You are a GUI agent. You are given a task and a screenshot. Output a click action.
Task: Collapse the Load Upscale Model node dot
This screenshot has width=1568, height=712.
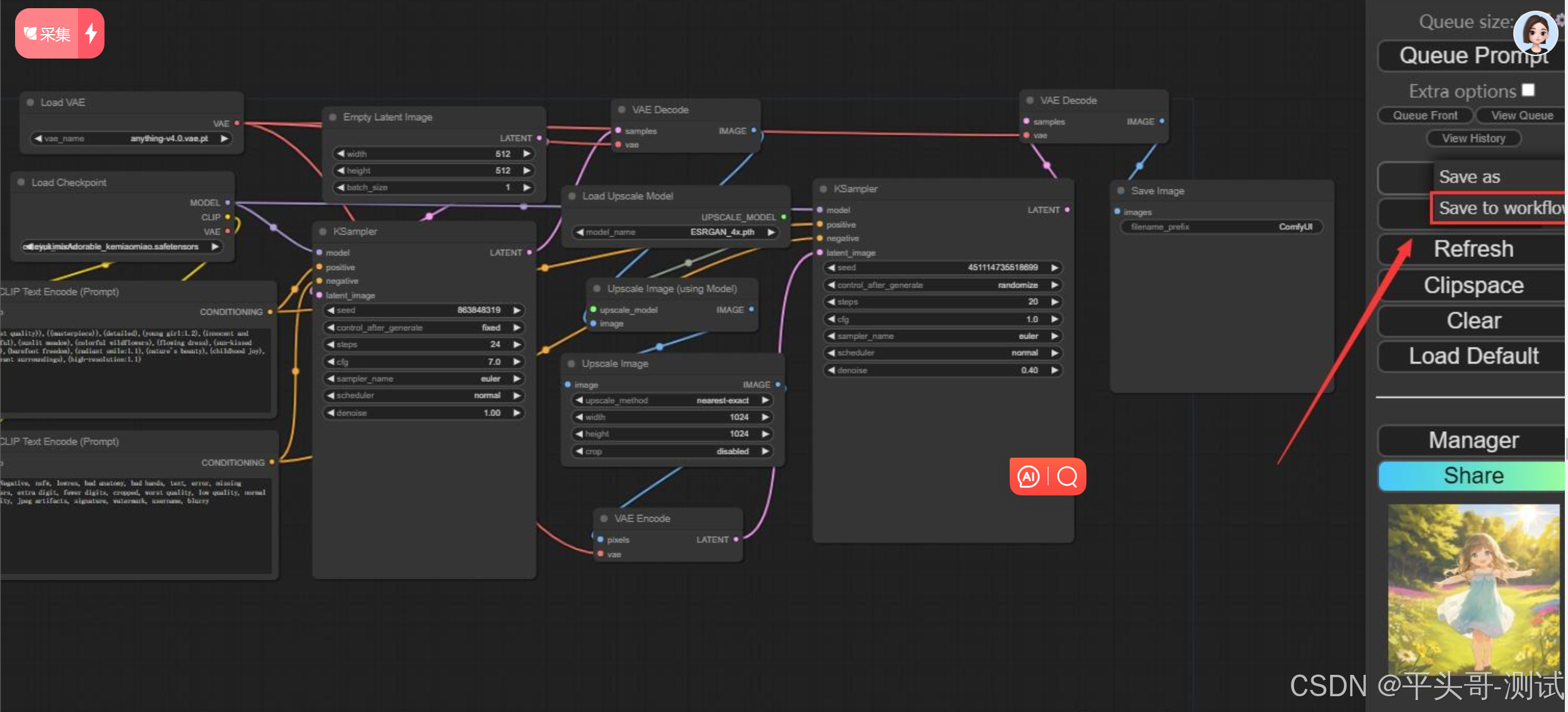(x=572, y=196)
